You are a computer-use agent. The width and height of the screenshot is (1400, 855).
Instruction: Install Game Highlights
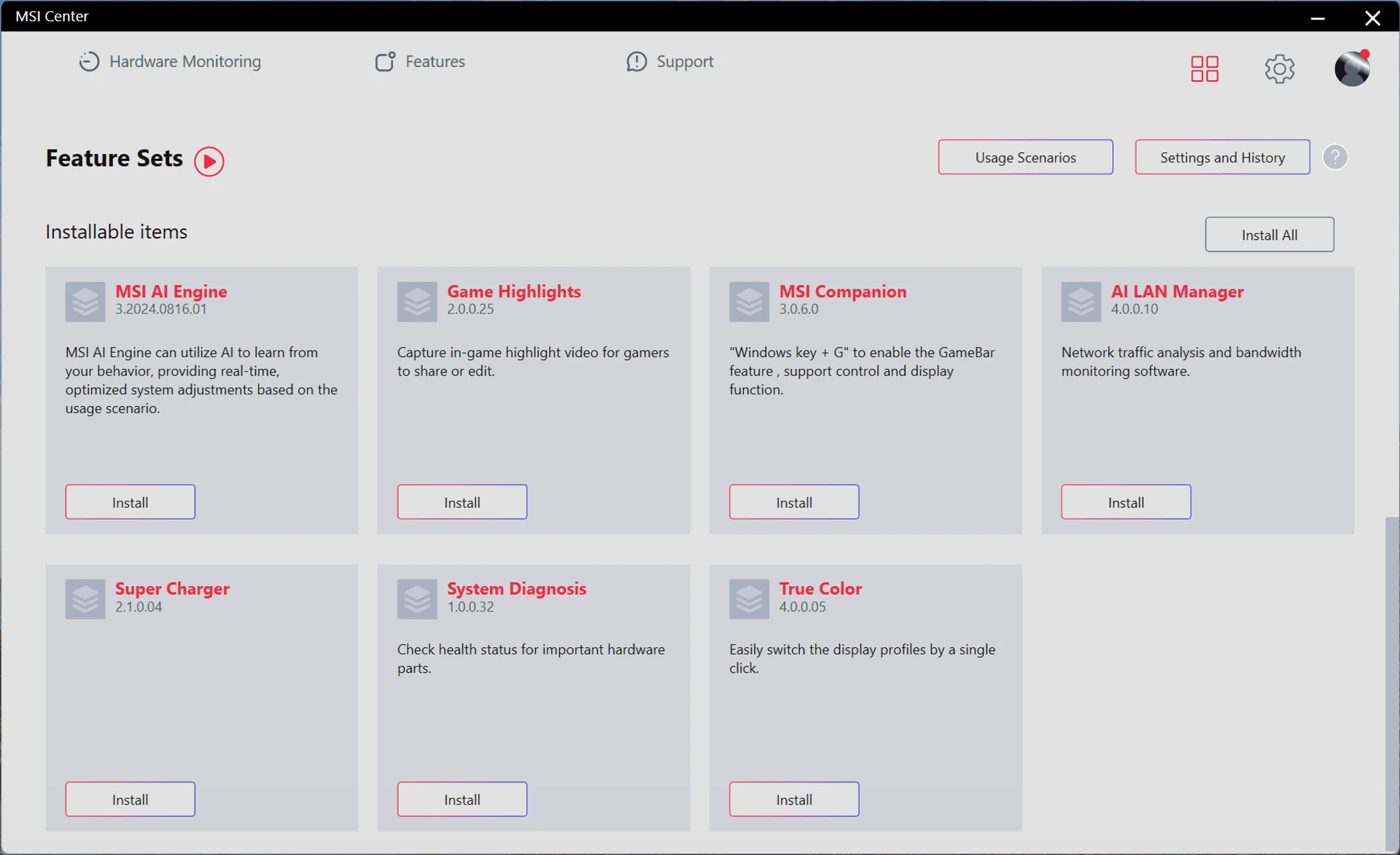coord(462,501)
